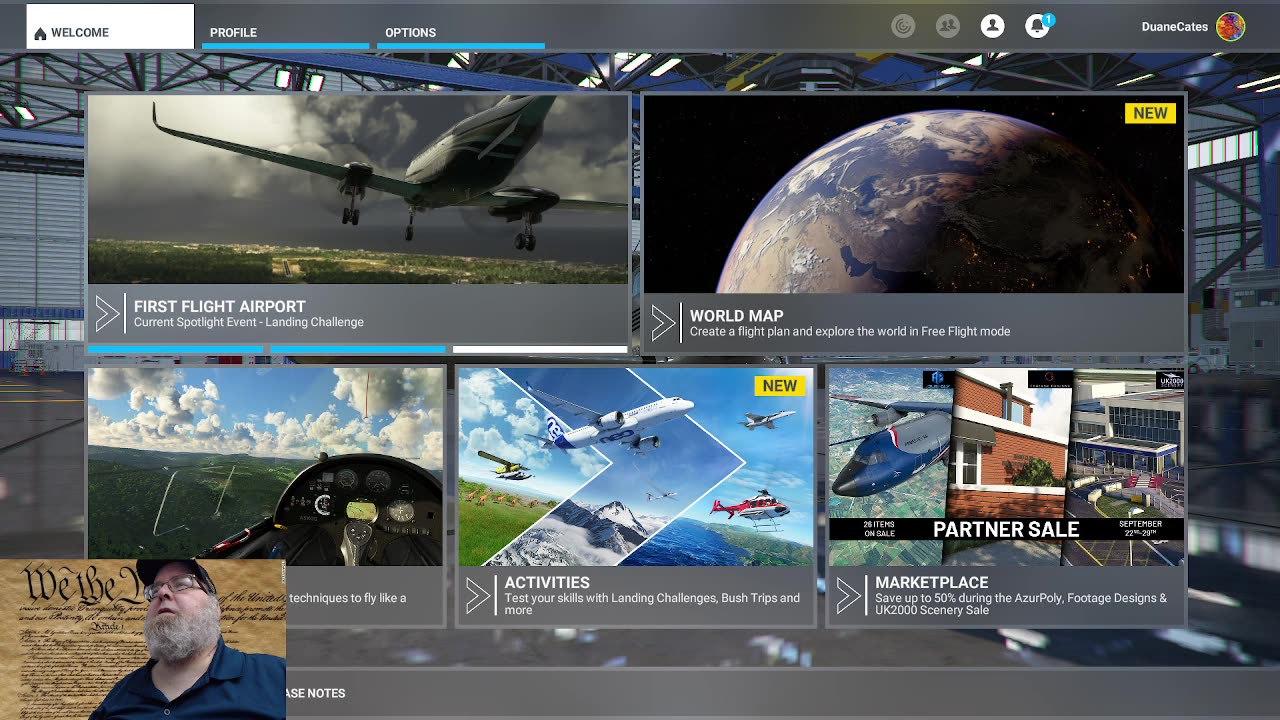This screenshot has height=720, width=1280.
Task: Open the friends group icon
Action: [948, 27]
